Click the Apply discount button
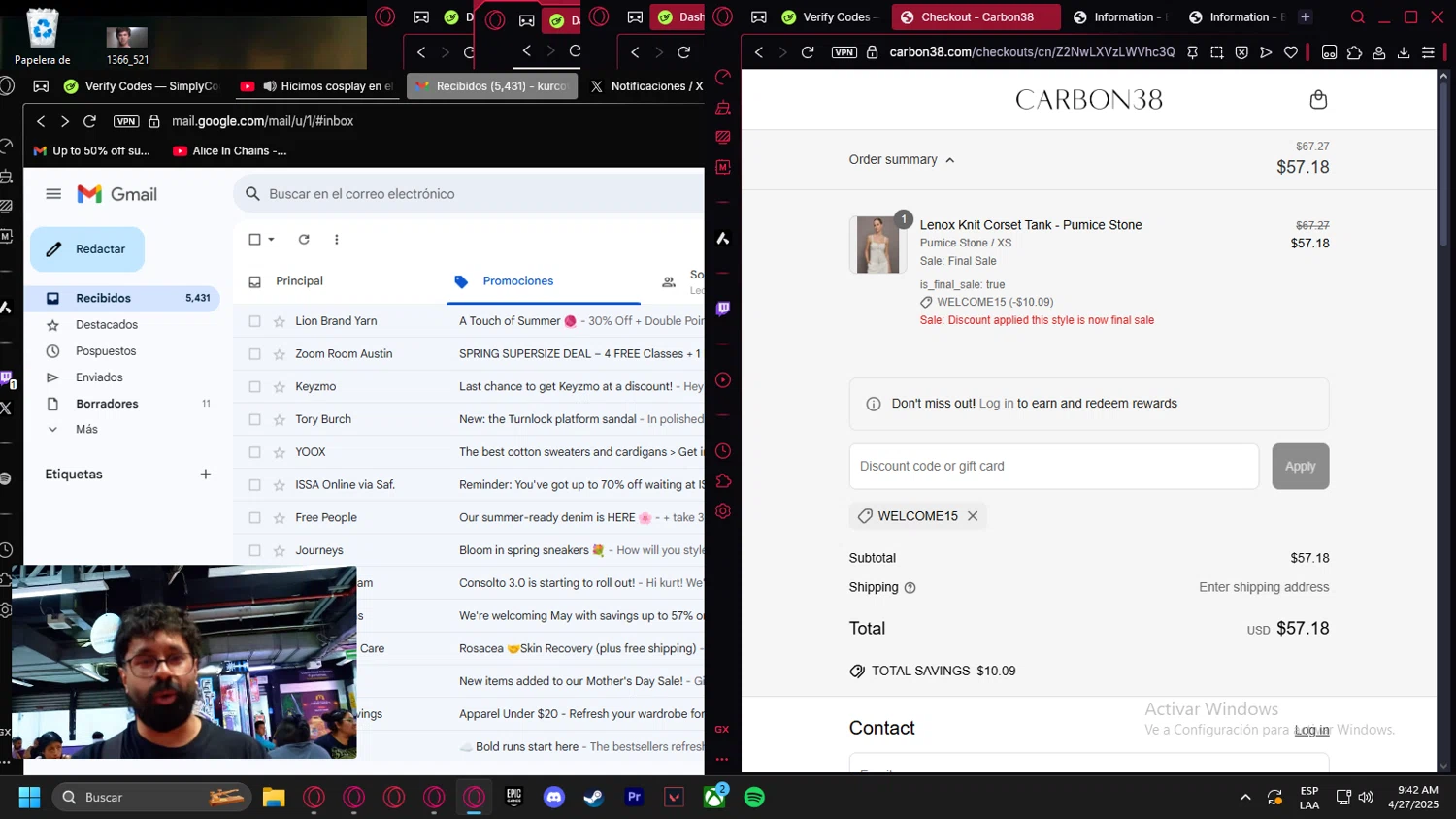Screen dimensions: 1456x819 click(x=1300, y=466)
